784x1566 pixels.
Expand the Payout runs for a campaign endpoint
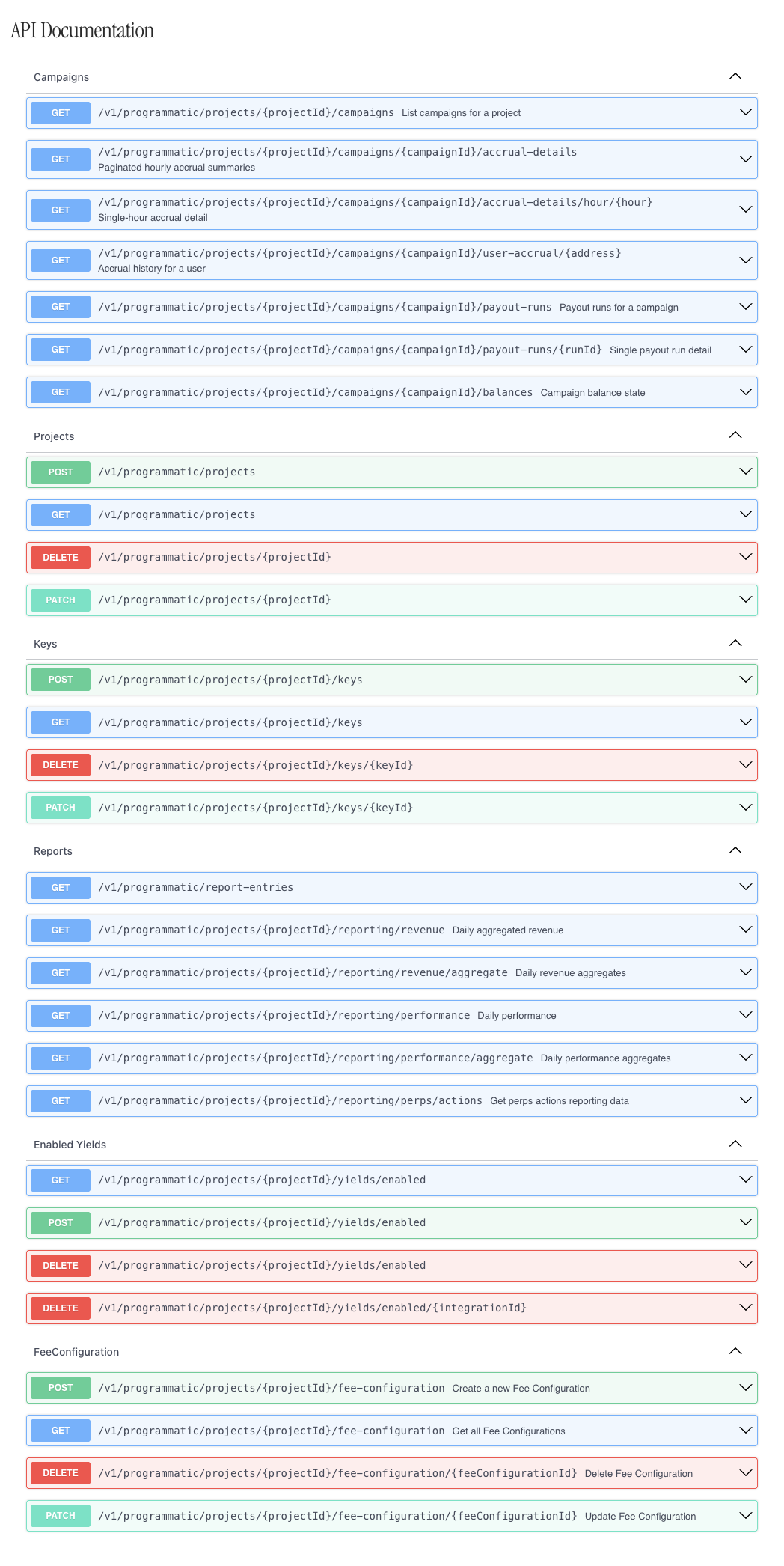746,307
